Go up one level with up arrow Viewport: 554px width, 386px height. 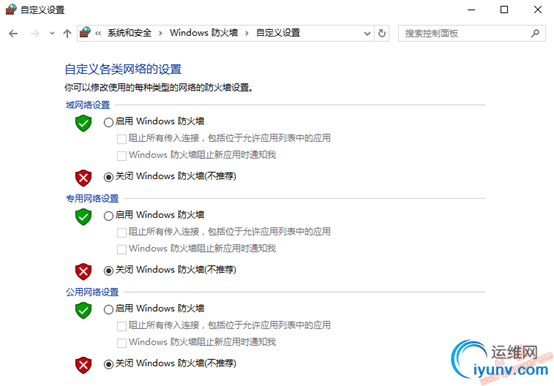pos(67,34)
